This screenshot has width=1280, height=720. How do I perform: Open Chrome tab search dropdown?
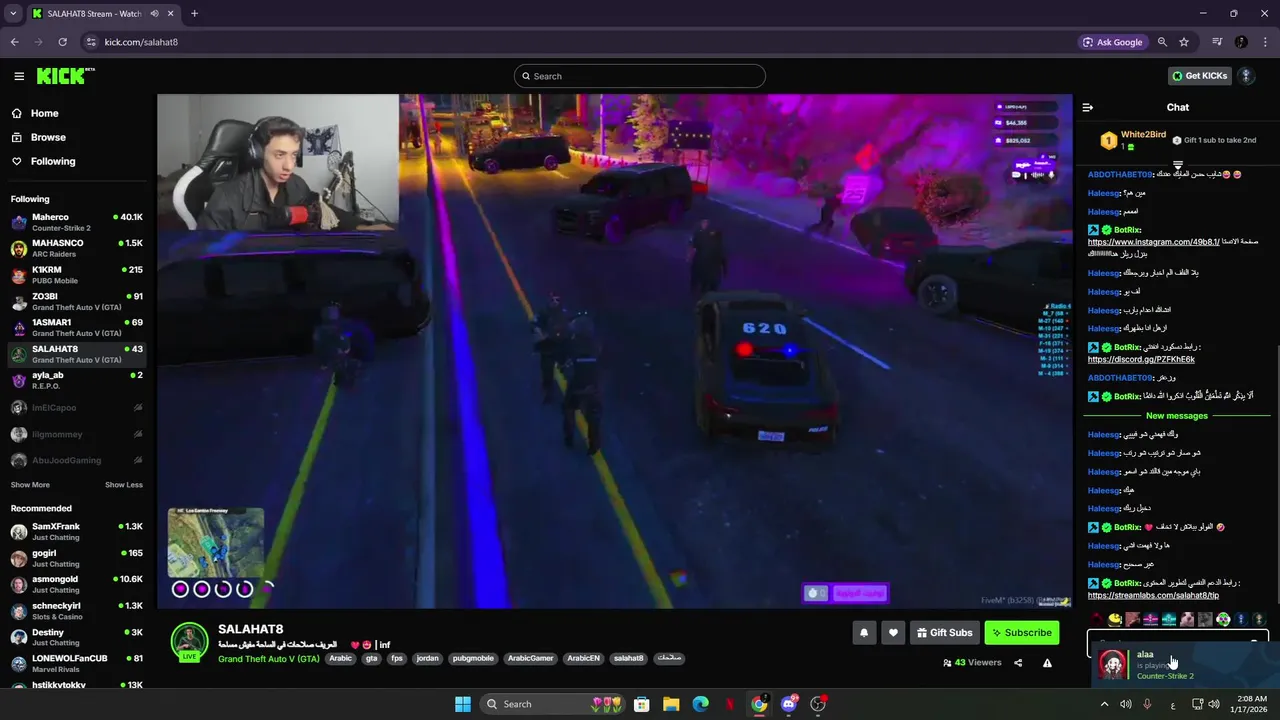[13, 14]
